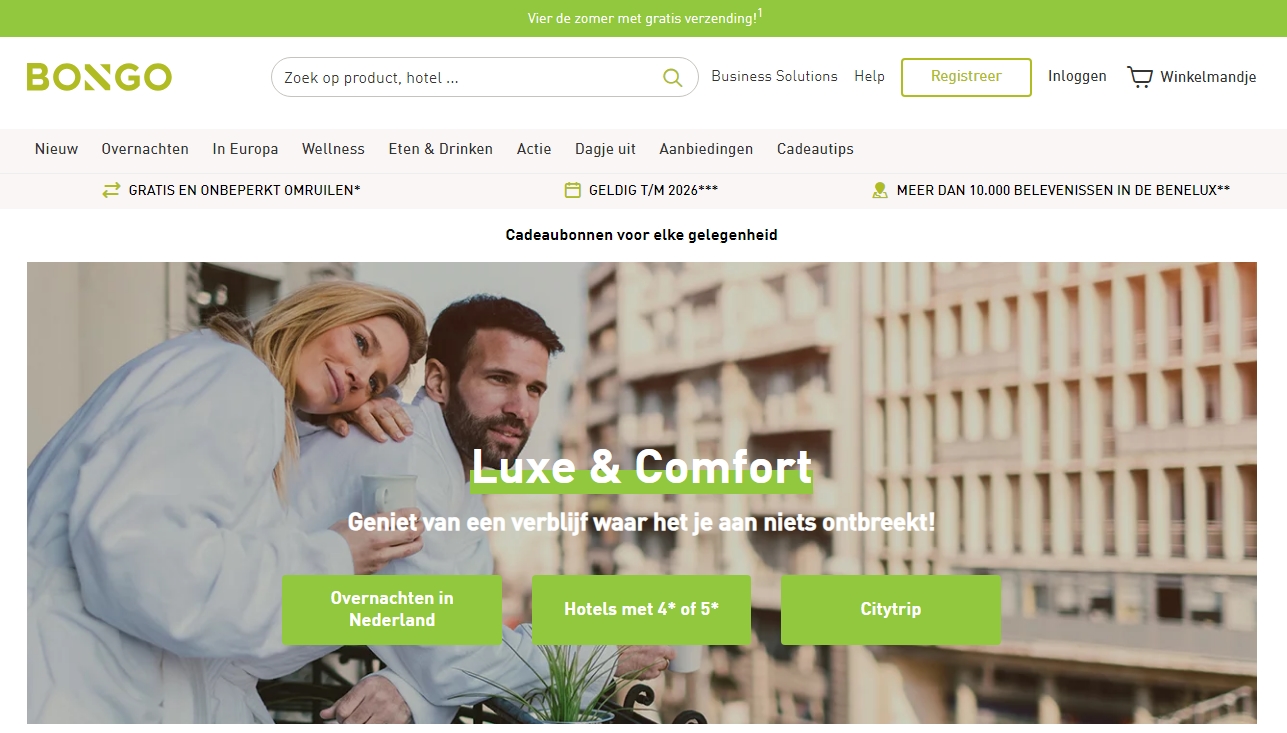1287x733 pixels.
Task: Click the BONGO logo
Action: [x=99, y=77]
